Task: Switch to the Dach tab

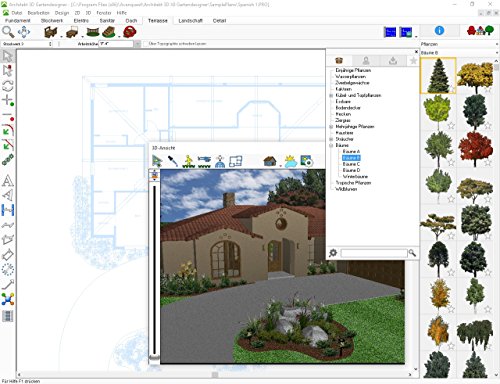Action: (x=131, y=21)
